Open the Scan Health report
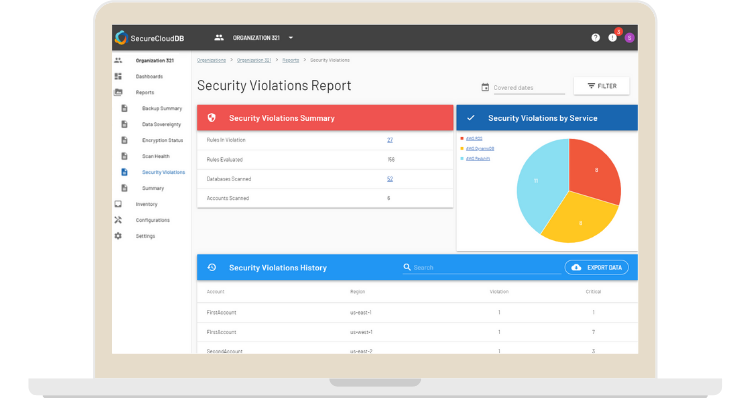 click(x=156, y=156)
